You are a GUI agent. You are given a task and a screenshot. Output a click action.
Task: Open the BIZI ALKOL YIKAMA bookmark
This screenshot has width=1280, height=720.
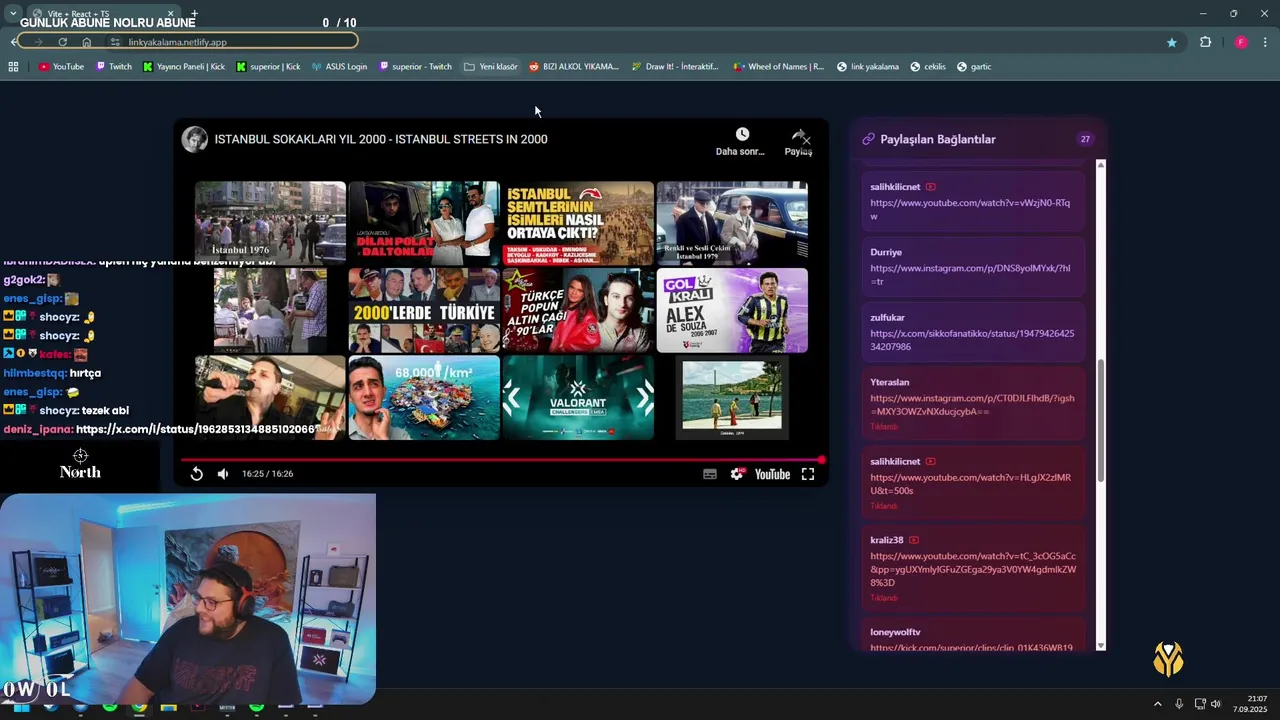[x=574, y=67]
